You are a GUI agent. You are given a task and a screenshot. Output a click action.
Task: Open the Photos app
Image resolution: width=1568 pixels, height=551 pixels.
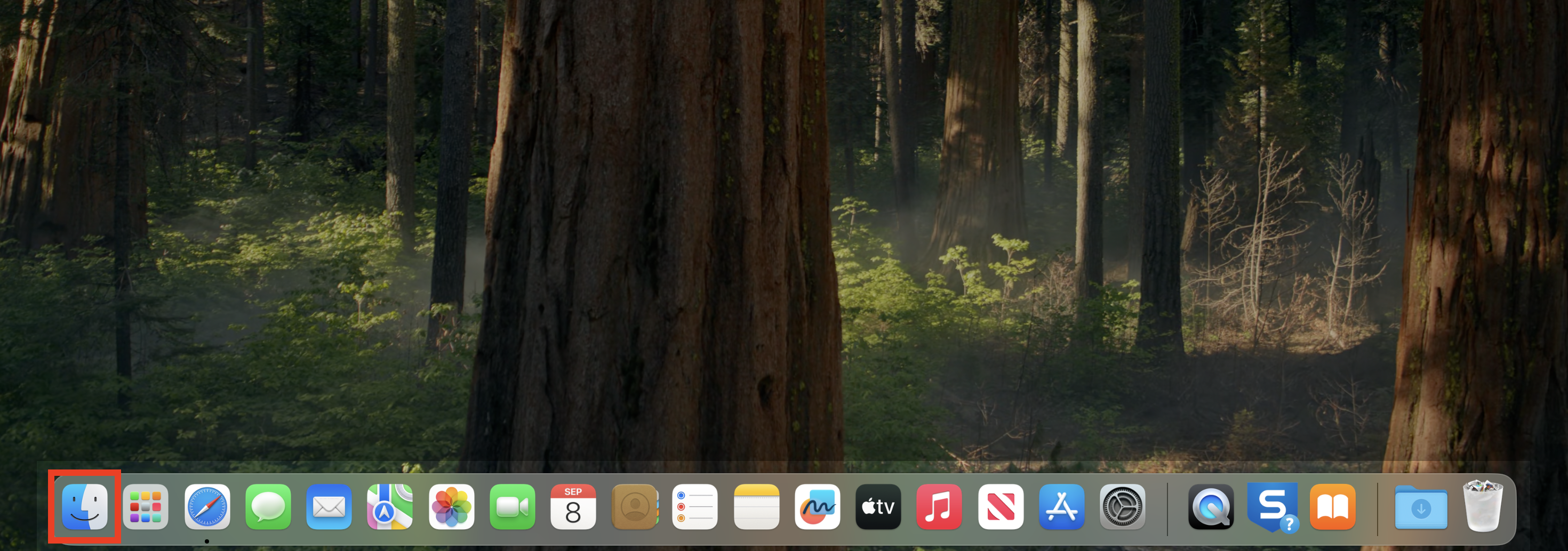tap(451, 507)
